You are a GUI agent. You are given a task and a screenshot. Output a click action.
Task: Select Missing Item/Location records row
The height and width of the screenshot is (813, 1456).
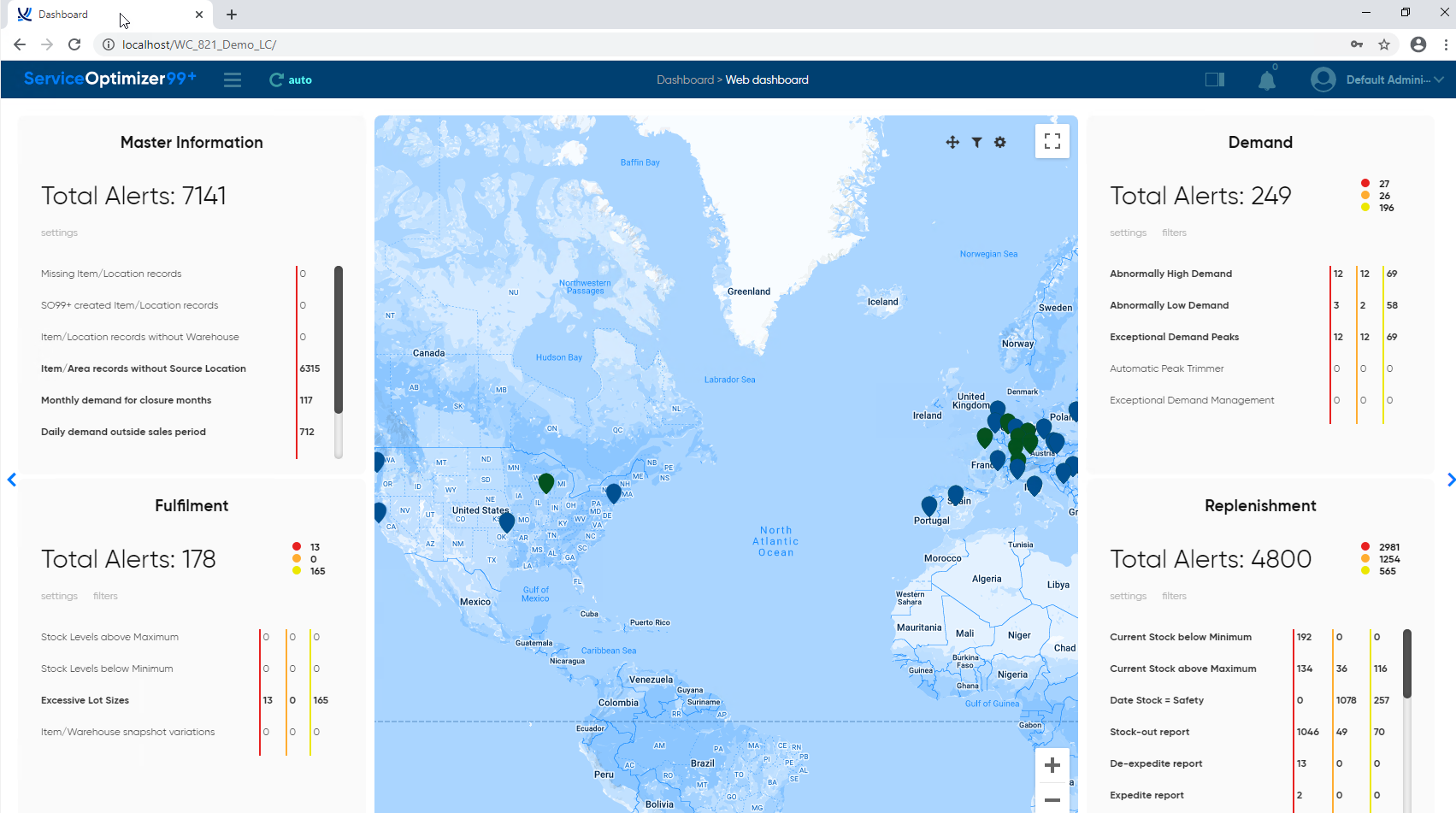180,274
